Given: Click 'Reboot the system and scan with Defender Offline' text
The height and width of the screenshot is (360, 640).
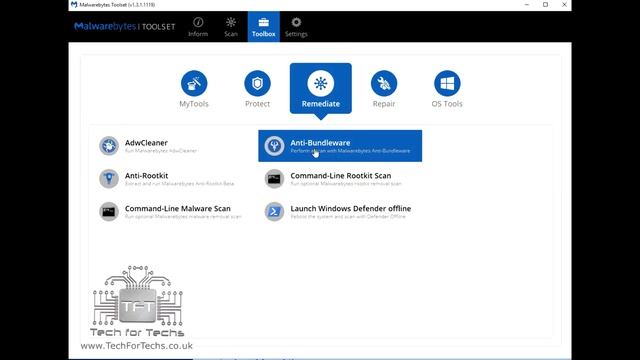Looking at the screenshot, I should 348,217.
